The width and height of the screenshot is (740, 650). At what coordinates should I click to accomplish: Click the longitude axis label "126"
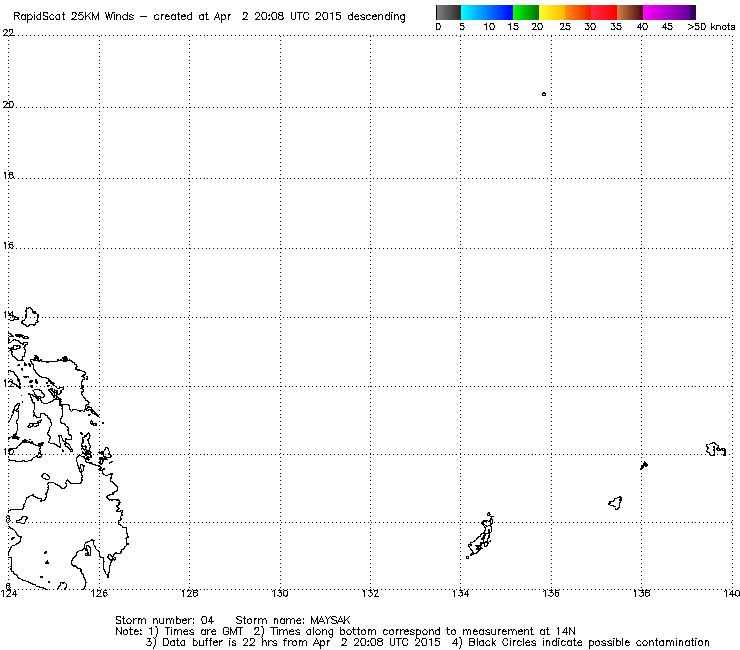pos(100,593)
